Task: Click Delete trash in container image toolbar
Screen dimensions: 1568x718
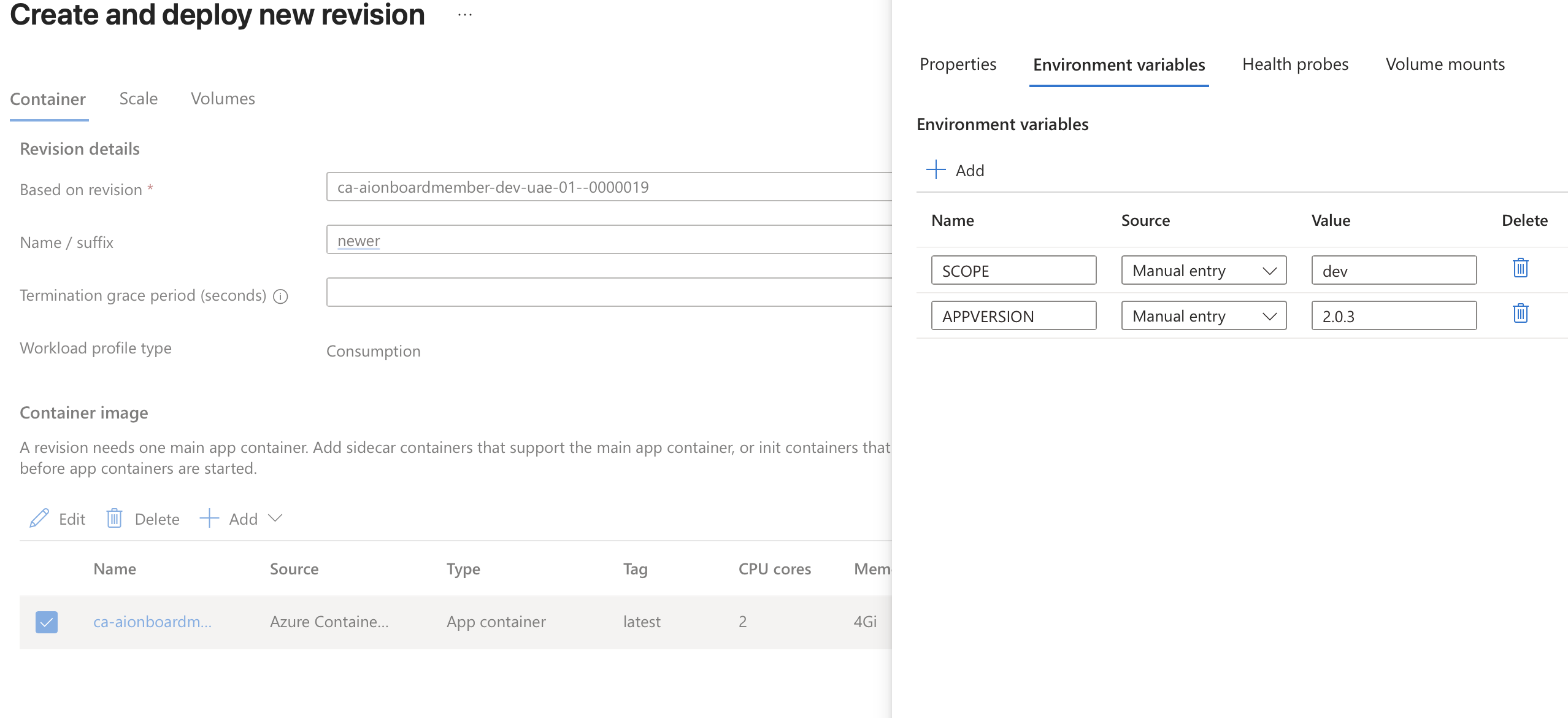Action: tap(143, 519)
